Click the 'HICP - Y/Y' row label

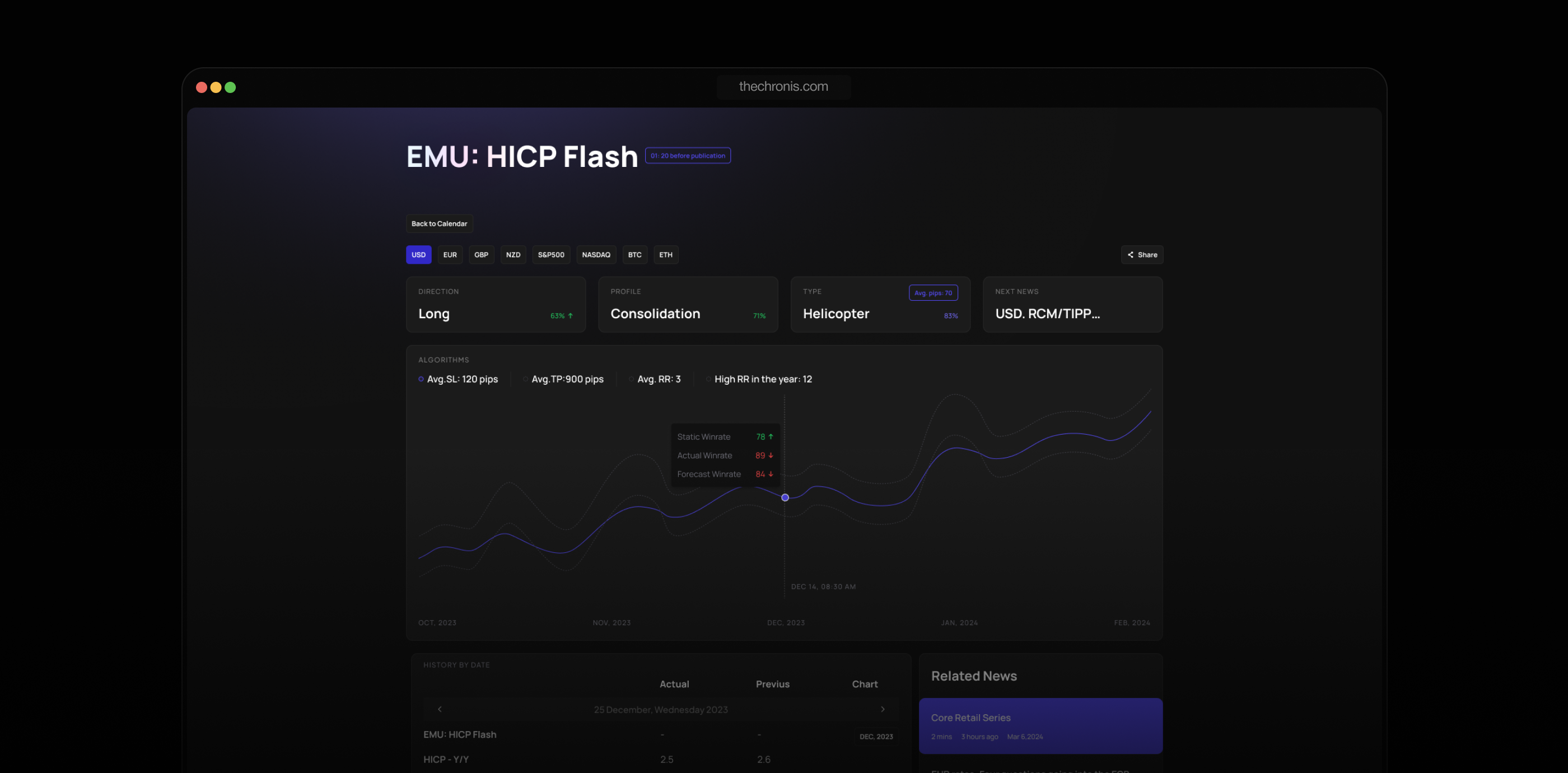point(446,760)
